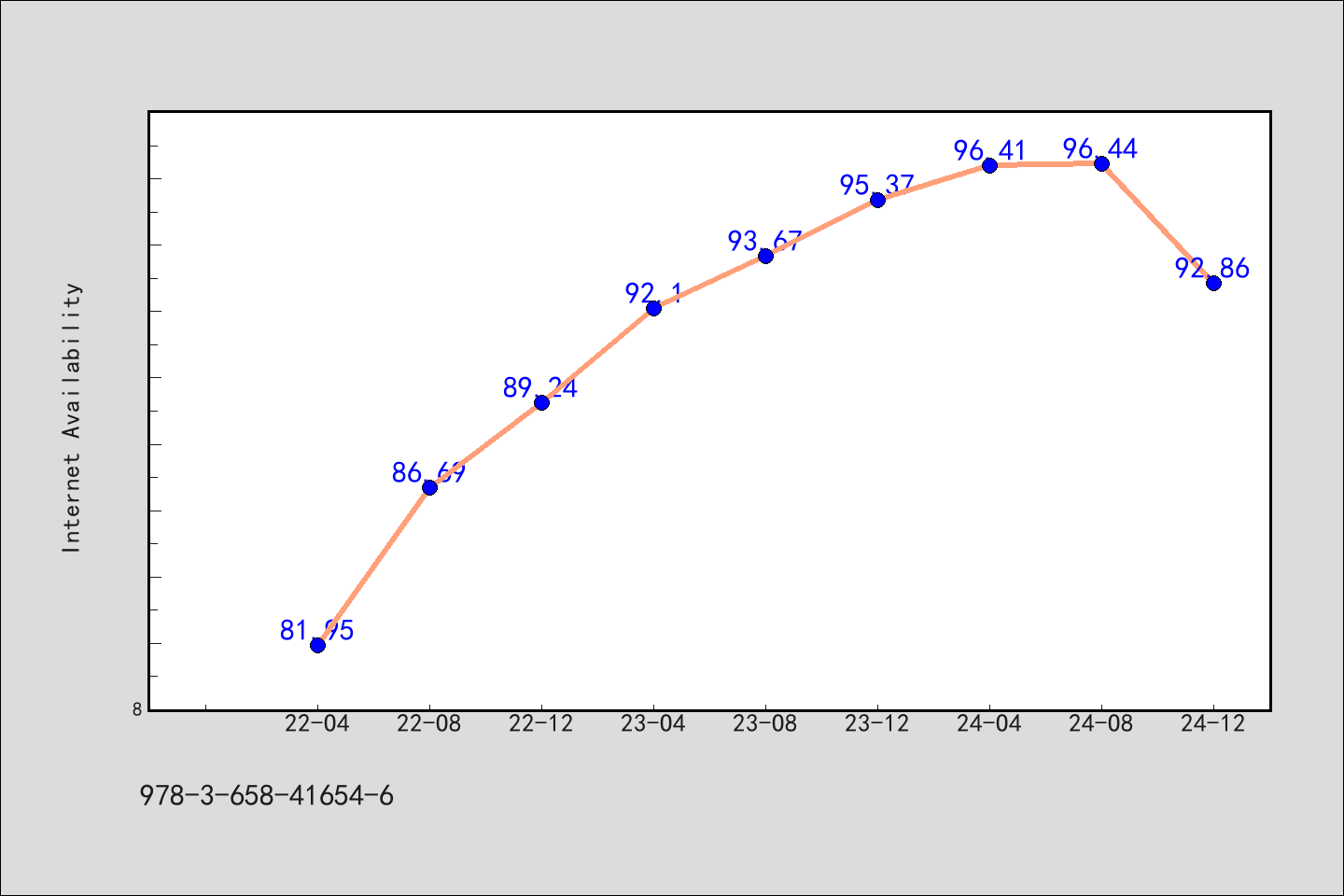Click the 23-12 x-axis label

coord(877,724)
